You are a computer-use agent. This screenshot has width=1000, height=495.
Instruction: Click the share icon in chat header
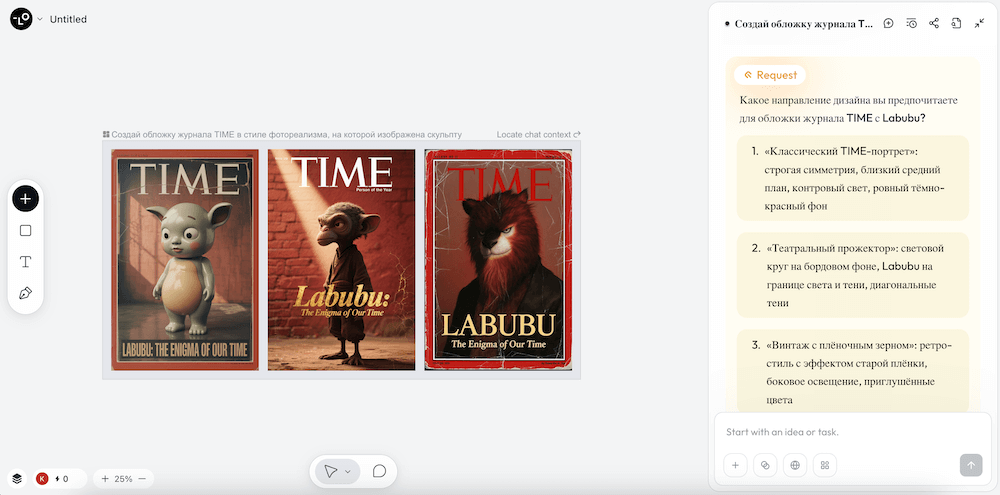point(934,23)
